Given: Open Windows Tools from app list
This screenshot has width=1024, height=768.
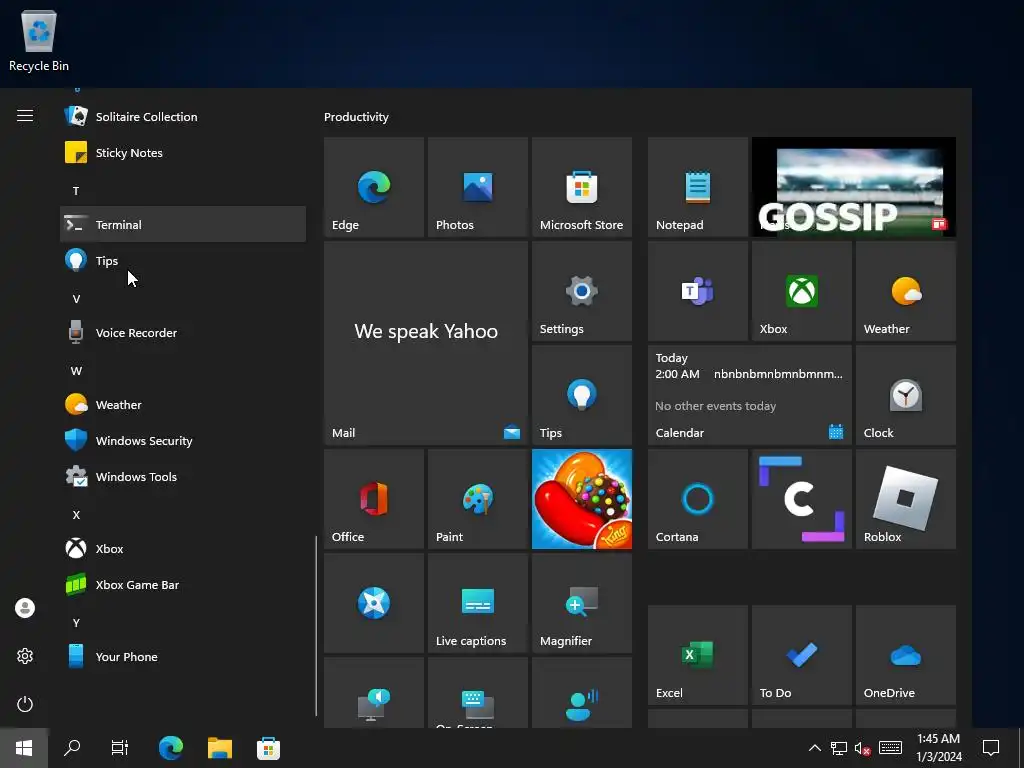Looking at the screenshot, I should coord(183,477).
